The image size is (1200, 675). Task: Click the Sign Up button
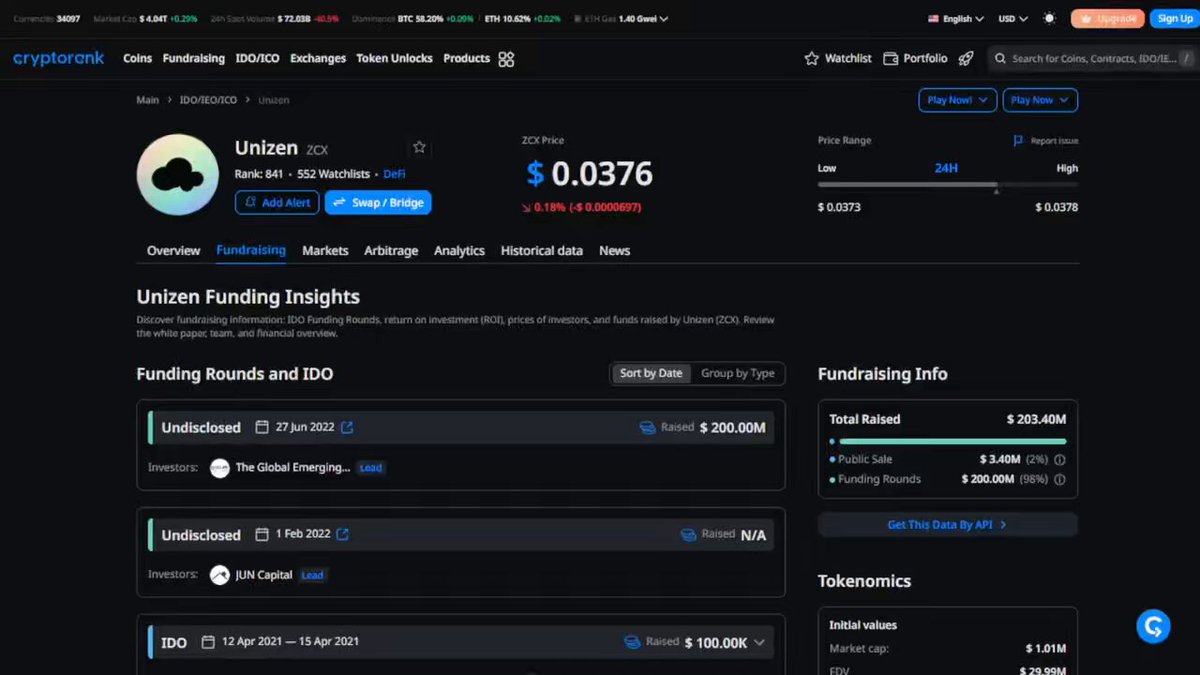pos(1174,18)
